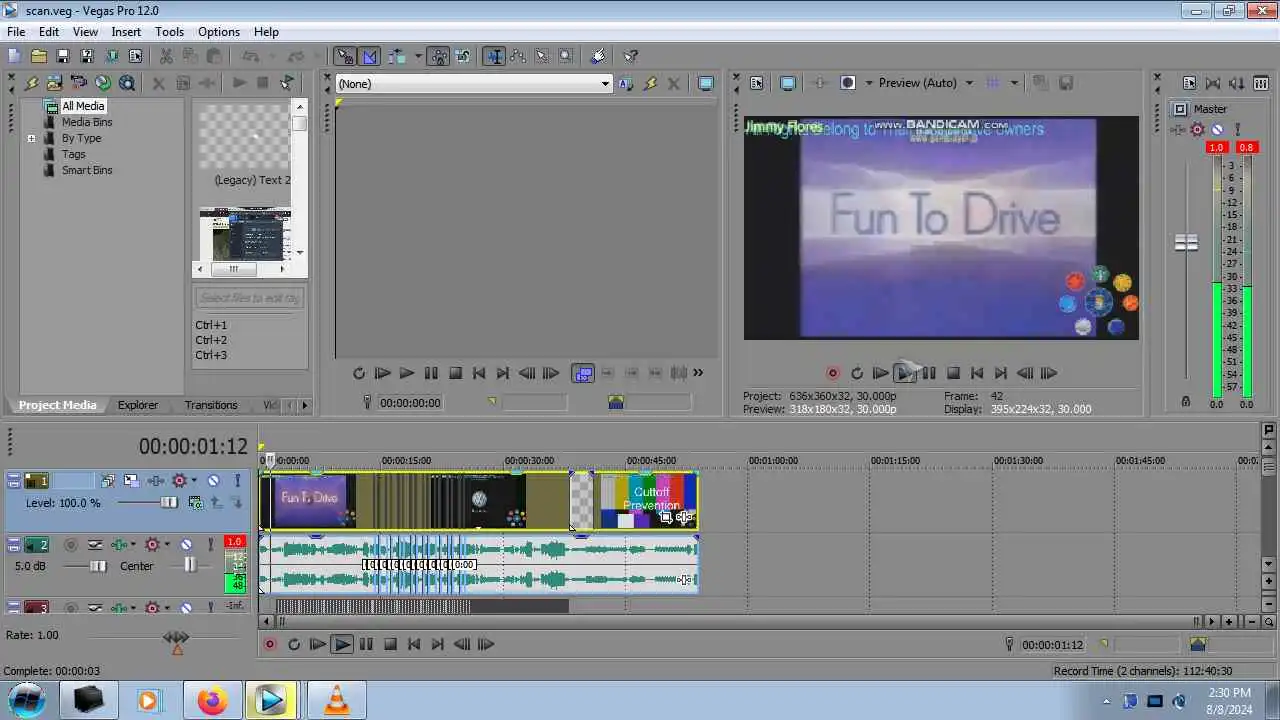The height and width of the screenshot is (720, 1280).
Task: Toggle Automatic Crossfades button in toolbar
Action: [370, 57]
